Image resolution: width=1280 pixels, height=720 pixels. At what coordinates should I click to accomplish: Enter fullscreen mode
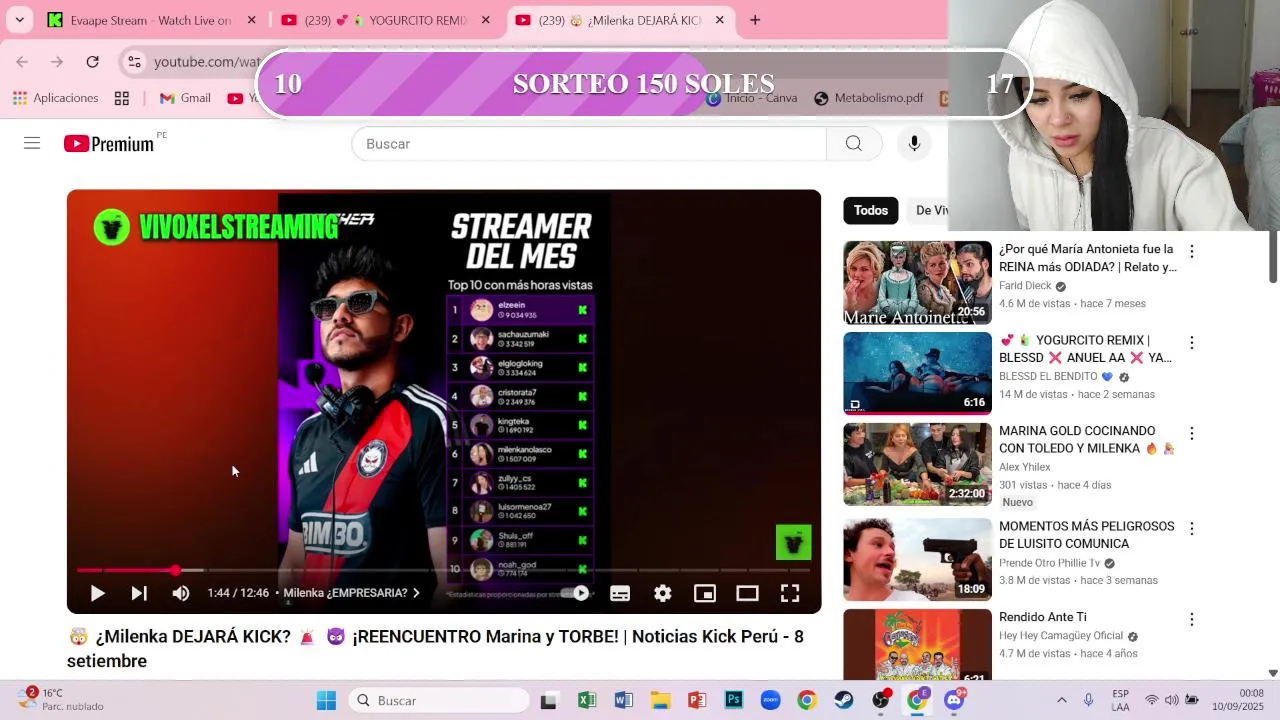click(x=790, y=593)
